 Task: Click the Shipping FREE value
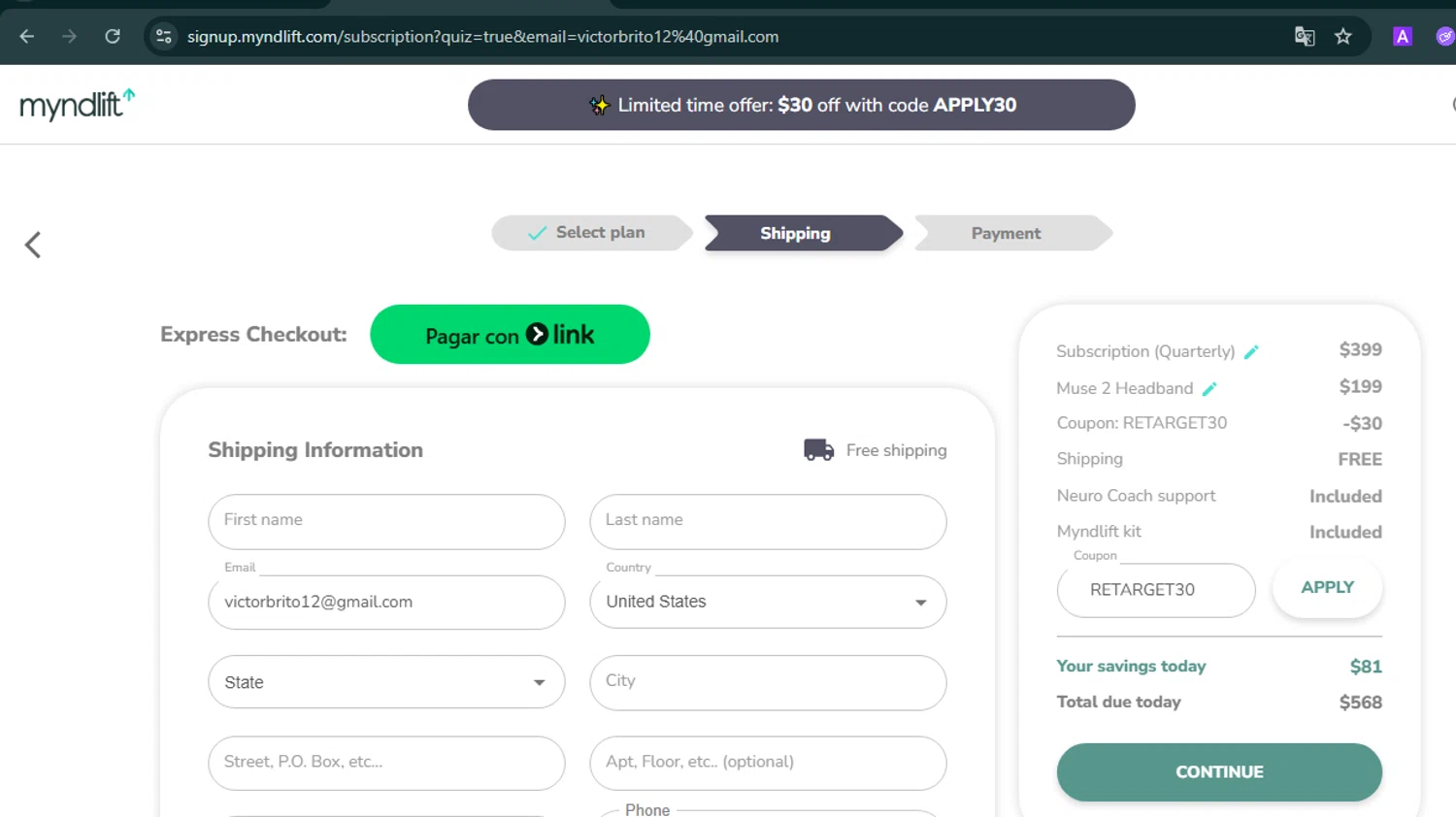[1360, 459]
